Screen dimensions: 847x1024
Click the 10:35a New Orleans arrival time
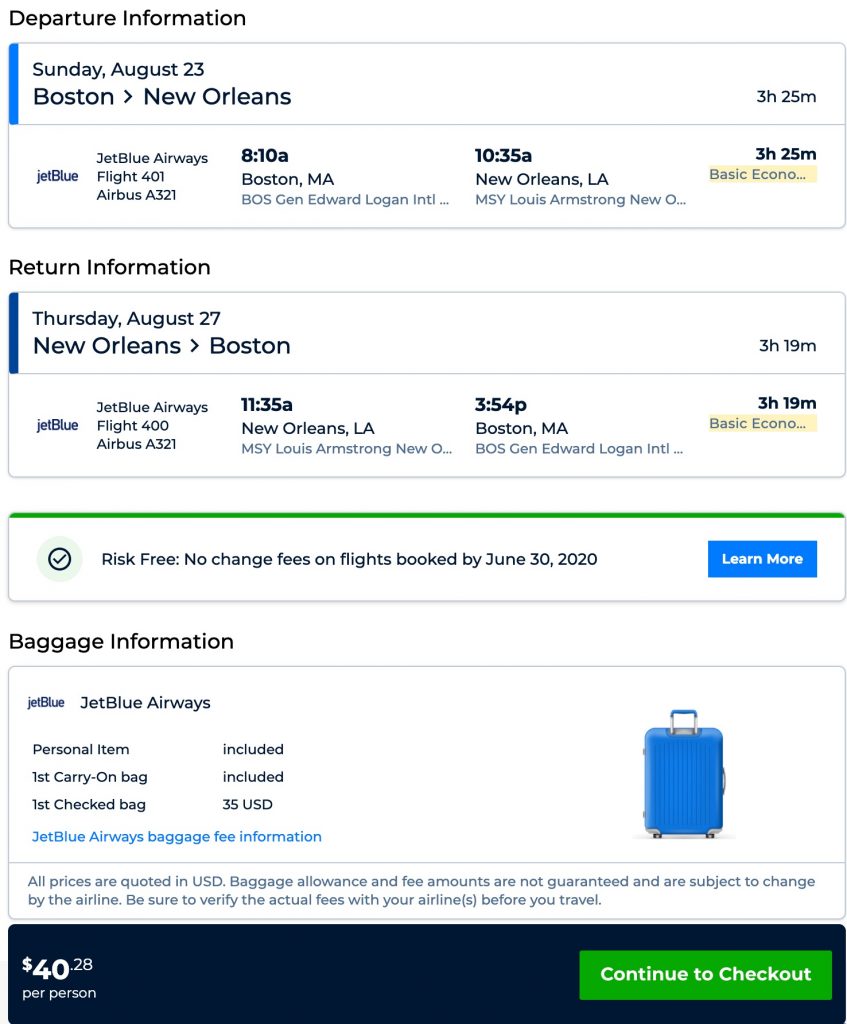pyautogui.click(x=504, y=155)
